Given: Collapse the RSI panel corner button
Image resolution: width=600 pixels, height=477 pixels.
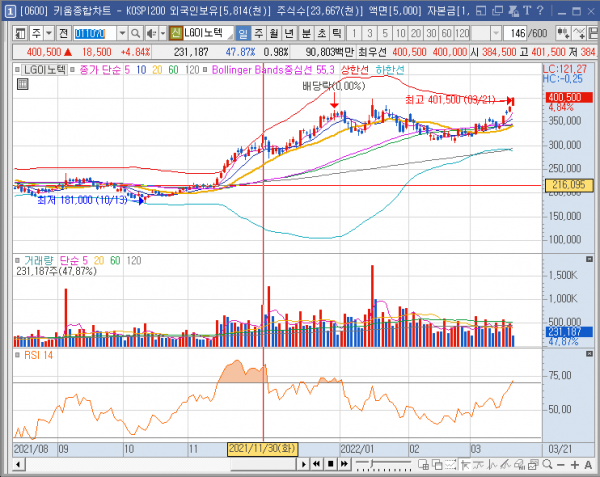Looking at the screenshot, I should pos(589,354).
